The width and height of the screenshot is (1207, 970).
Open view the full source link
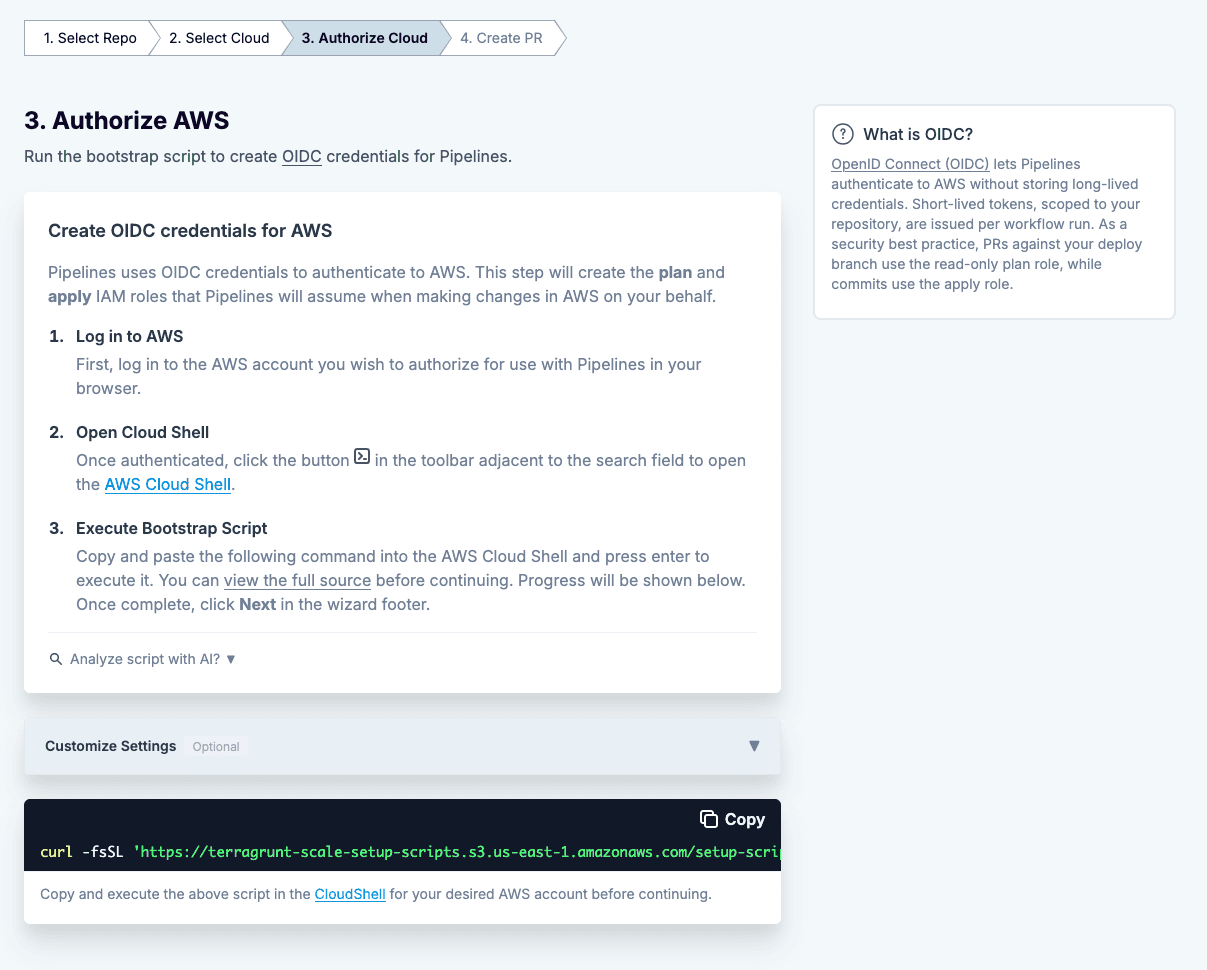297,580
